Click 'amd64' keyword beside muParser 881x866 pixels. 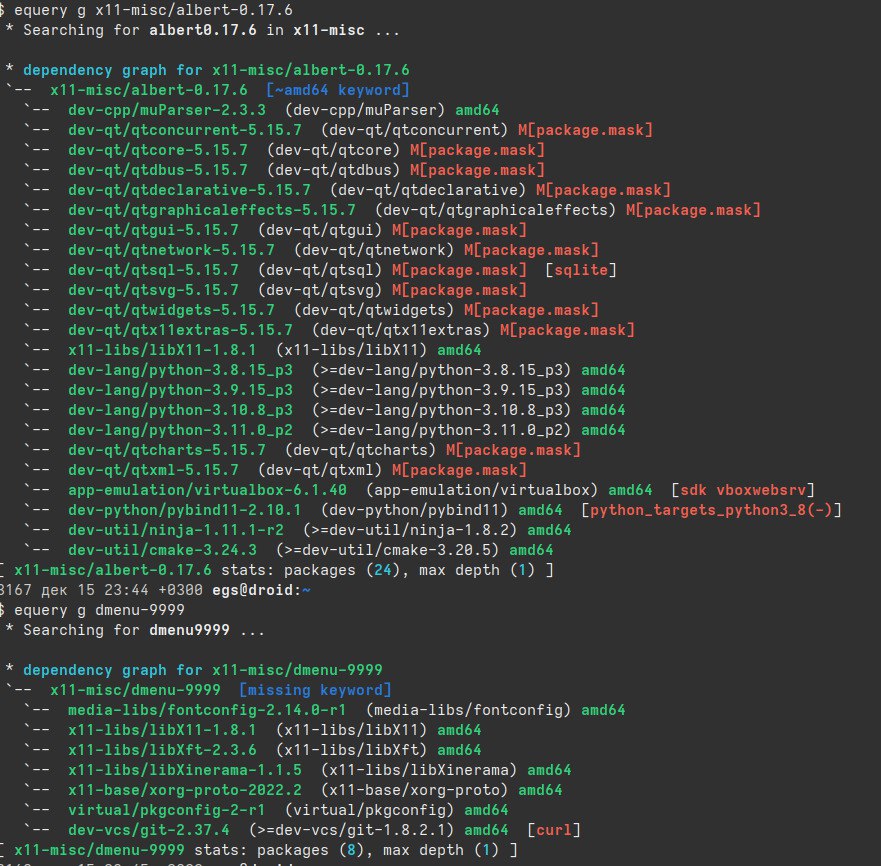(478, 110)
